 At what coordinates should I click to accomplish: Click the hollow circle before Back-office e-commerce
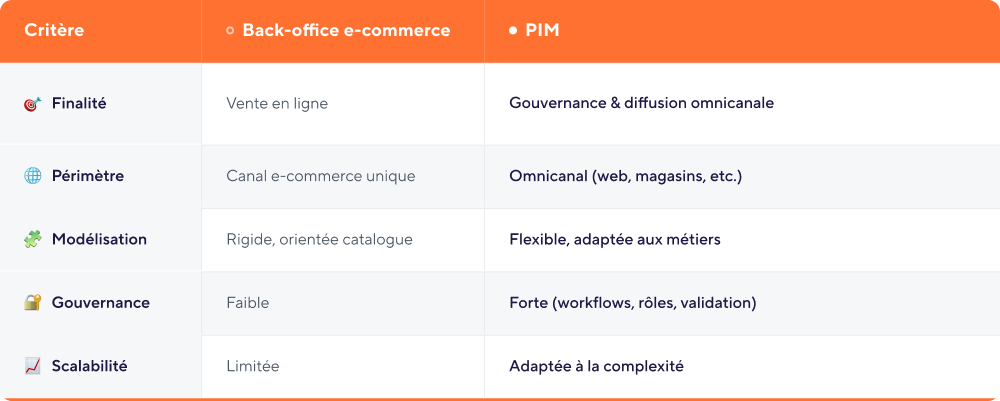(230, 31)
